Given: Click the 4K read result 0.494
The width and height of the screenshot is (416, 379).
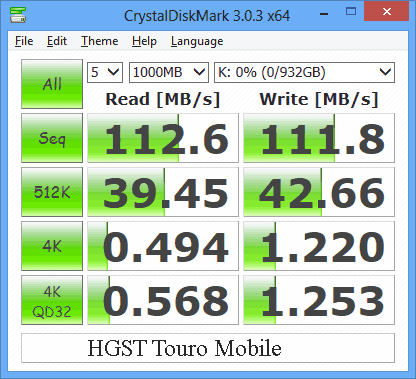Looking at the screenshot, I should click(163, 246).
